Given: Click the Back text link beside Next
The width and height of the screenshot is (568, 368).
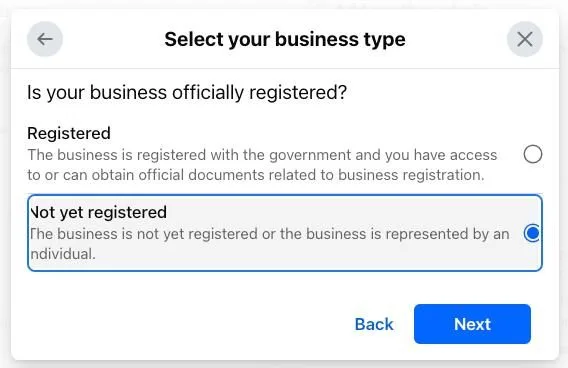Looking at the screenshot, I should [374, 324].
